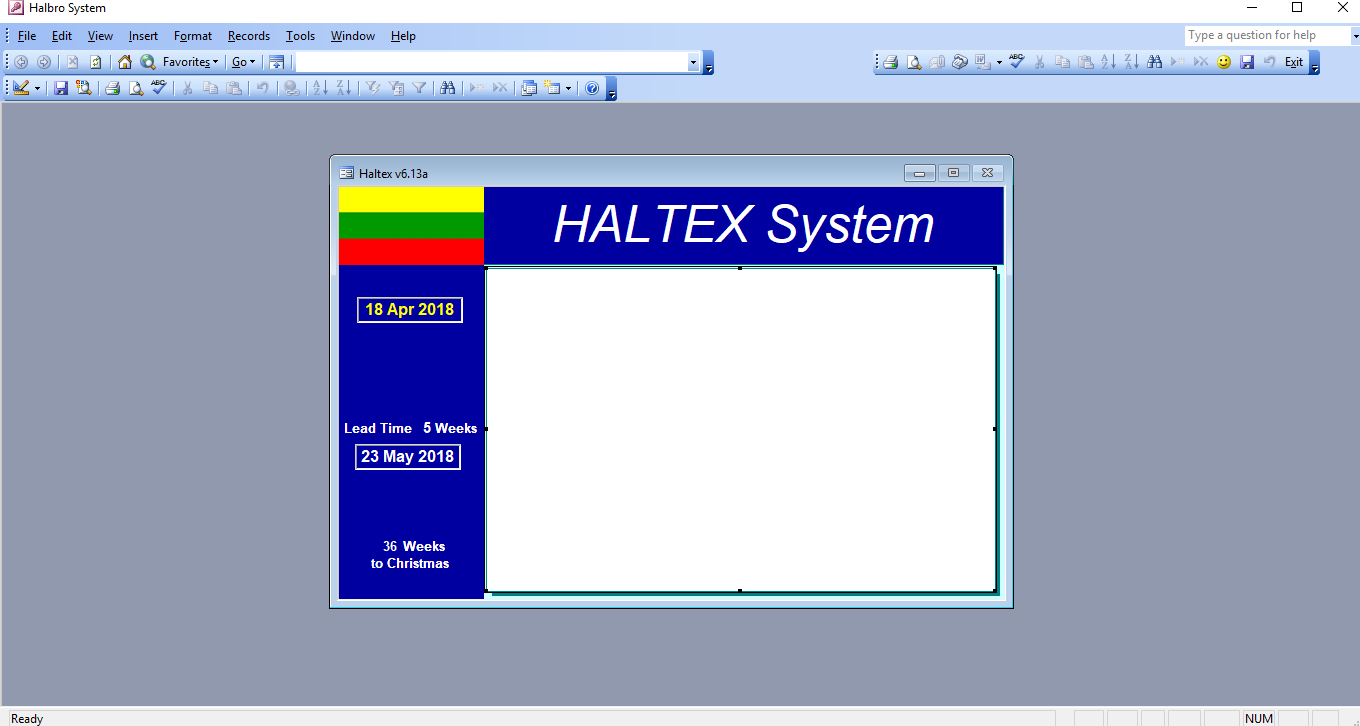1360x726 pixels.
Task: Open Toolbar Options of the Exit toolbar
Action: (1314, 63)
